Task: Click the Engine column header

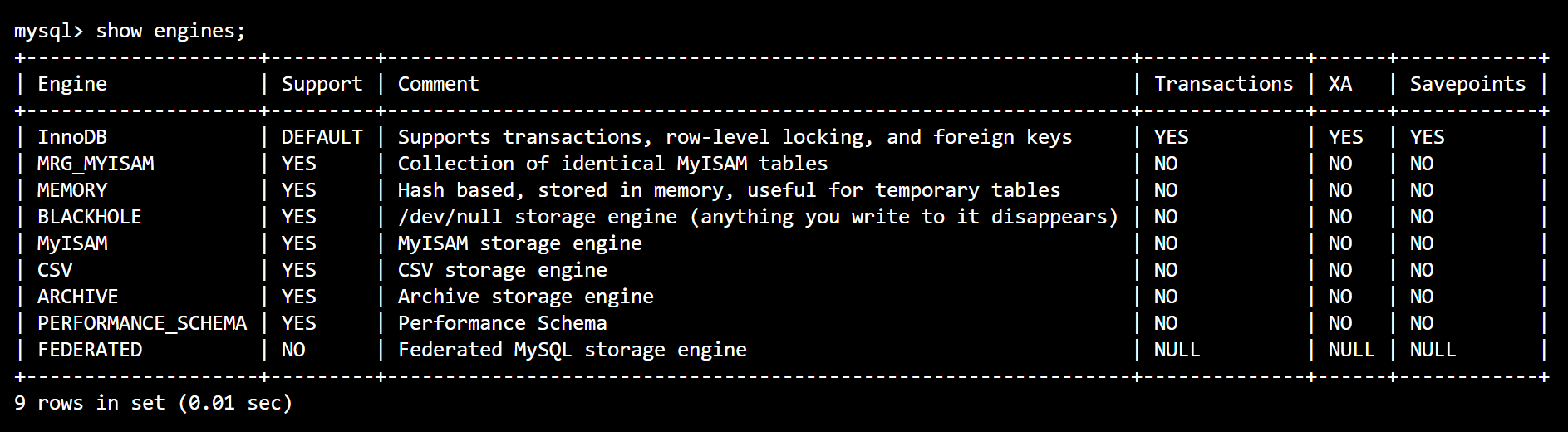Action: click(x=72, y=84)
